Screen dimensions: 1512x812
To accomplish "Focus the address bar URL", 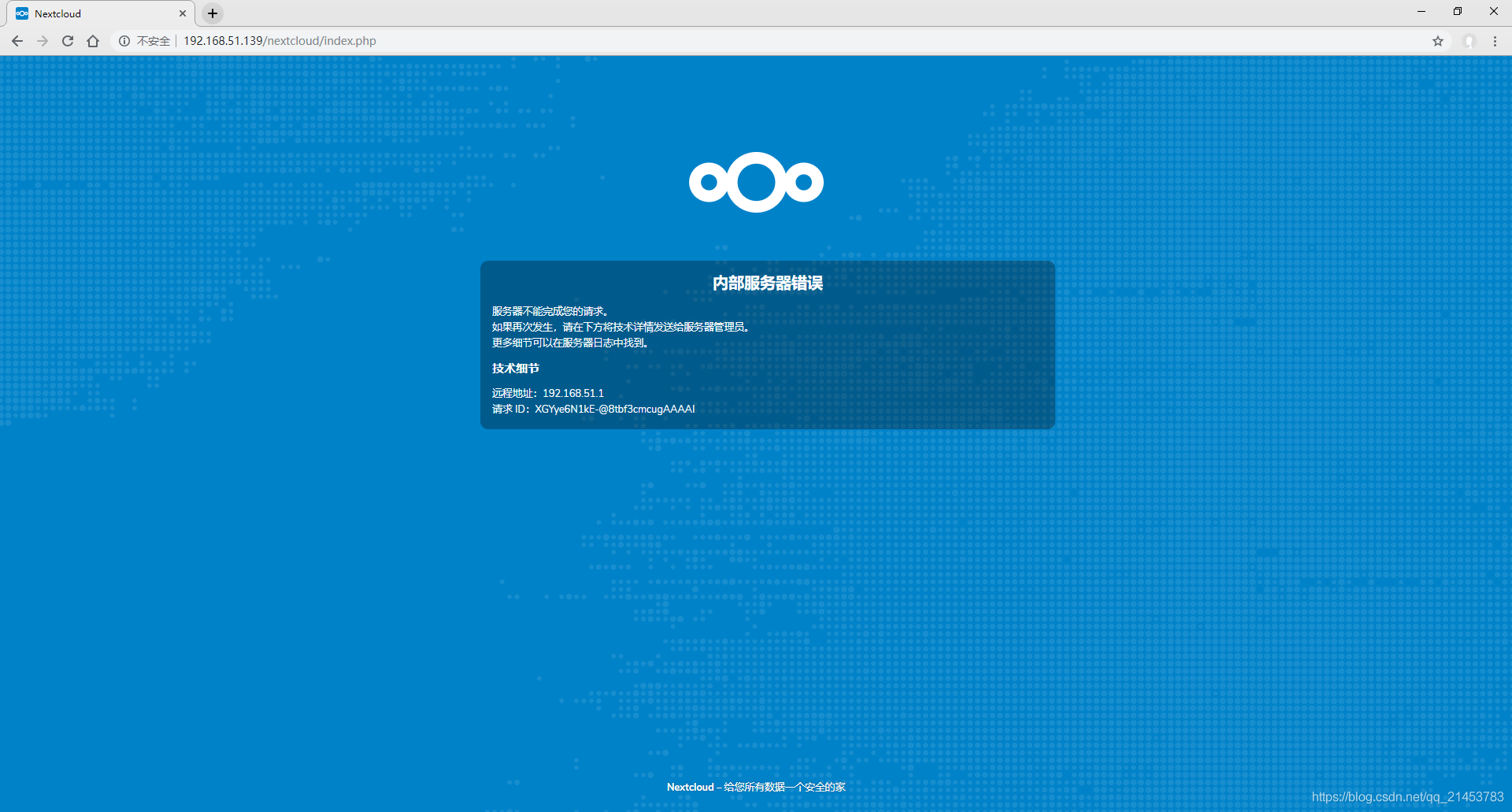I will pos(280,41).
